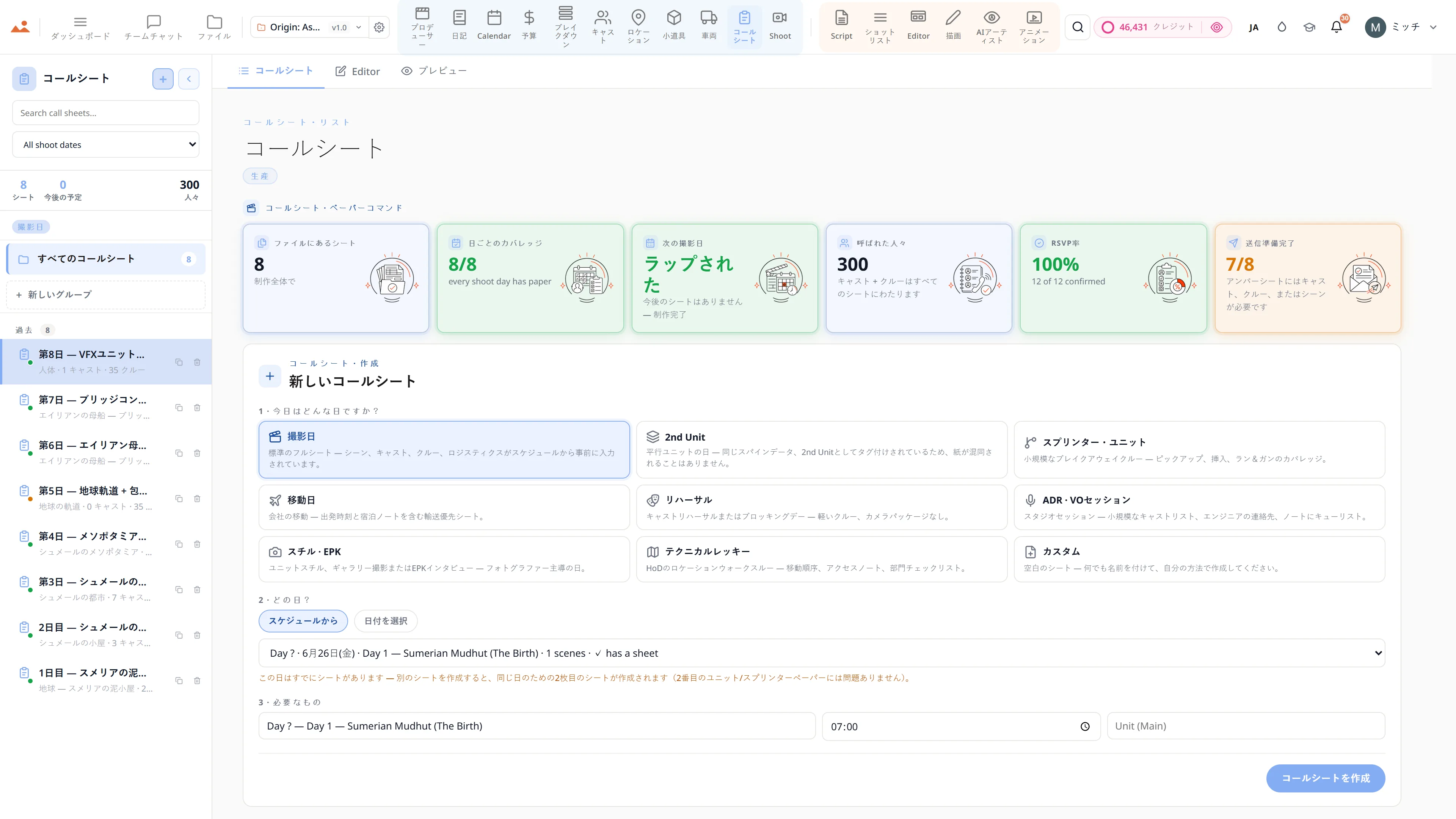
Task: Open the 車両 truck icon
Action: [x=709, y=17]
